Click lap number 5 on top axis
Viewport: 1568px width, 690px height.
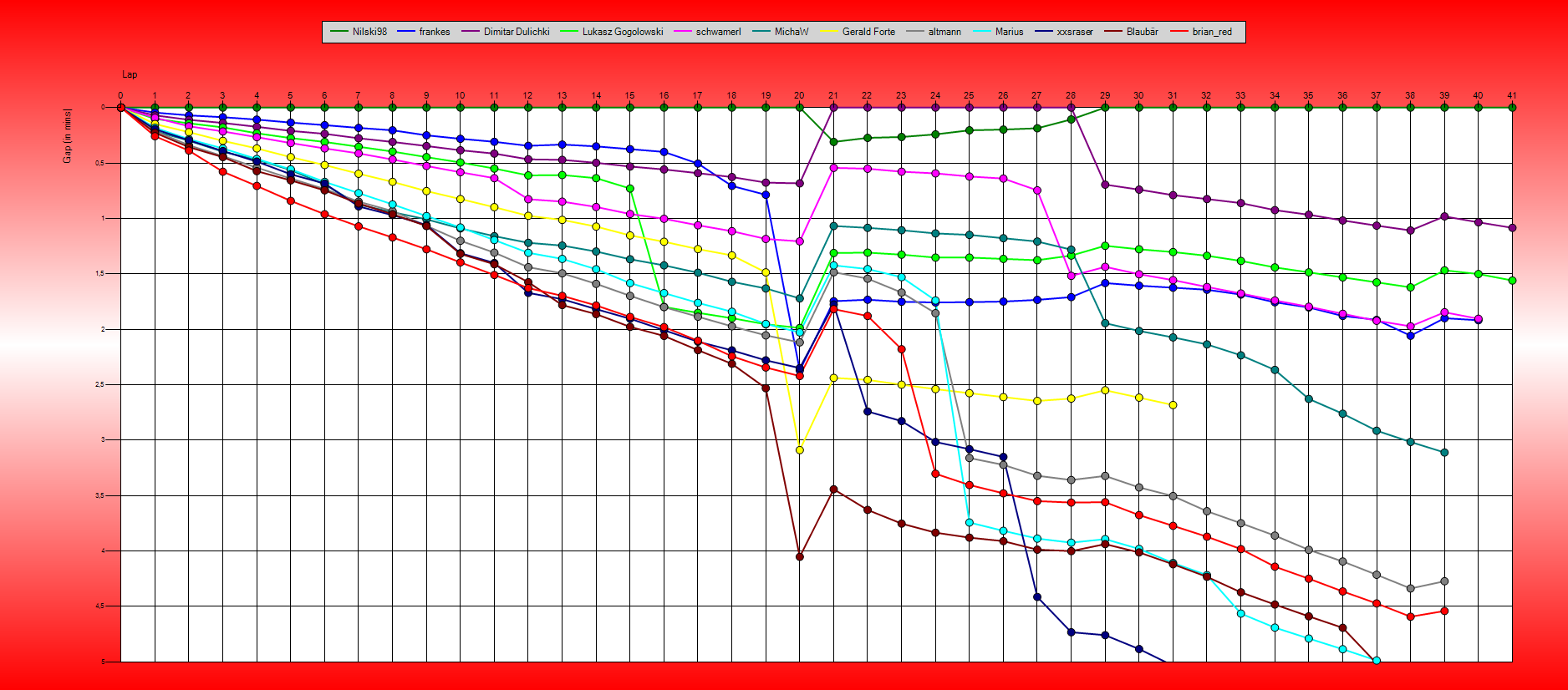290,95
